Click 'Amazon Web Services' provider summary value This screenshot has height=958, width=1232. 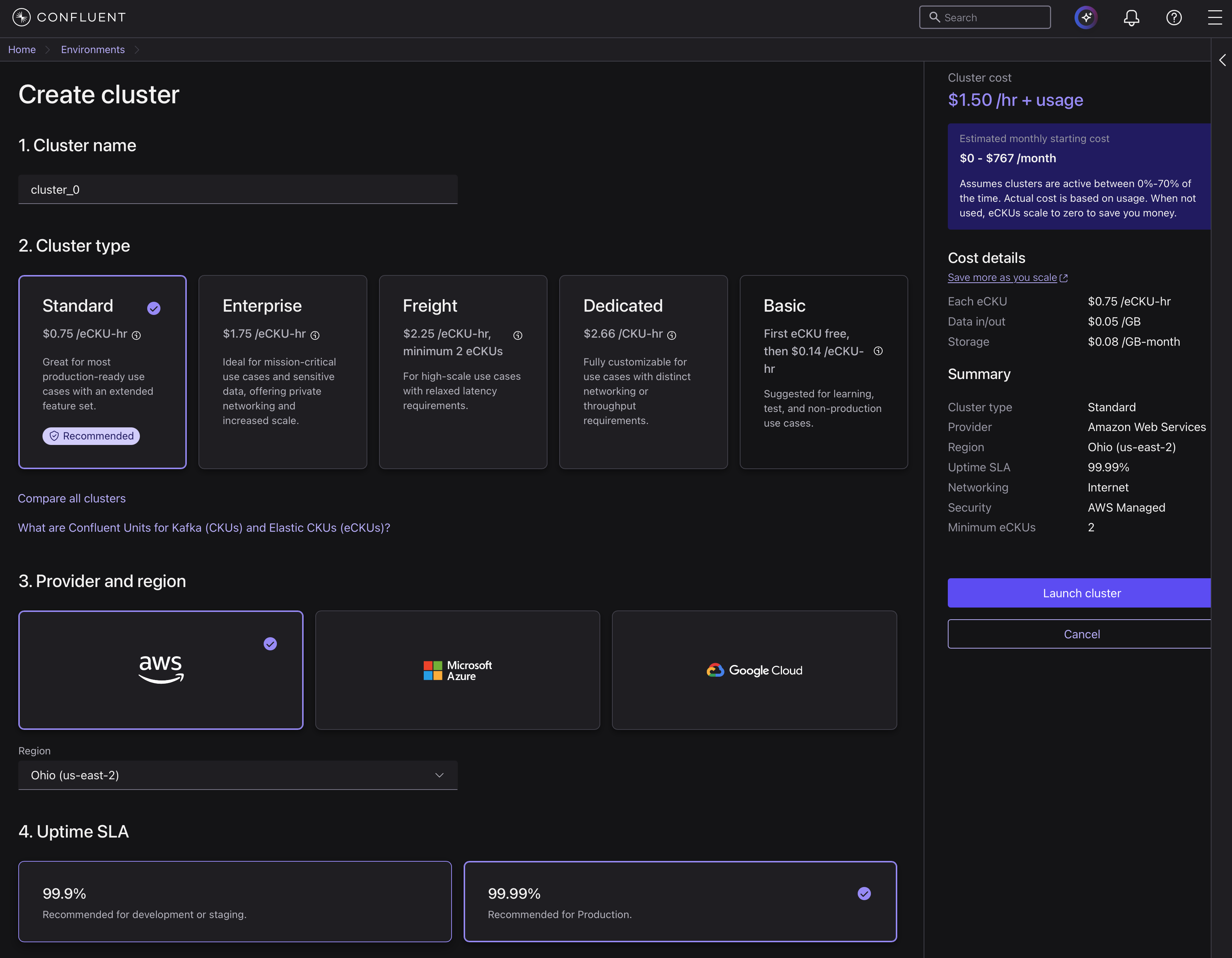pyautogui.click(x=1147, y=427)
